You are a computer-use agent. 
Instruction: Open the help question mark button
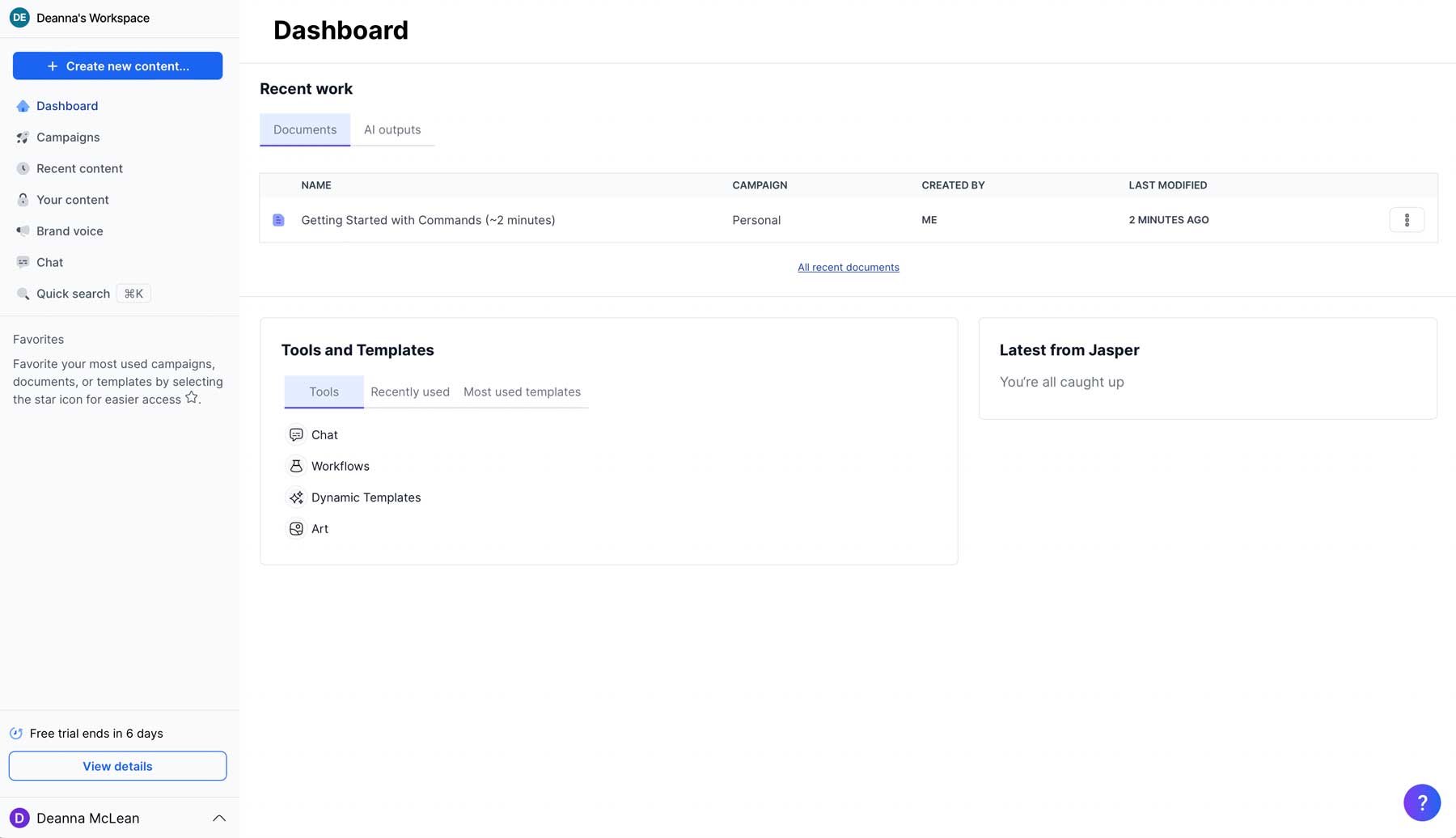click(1422, 802)
